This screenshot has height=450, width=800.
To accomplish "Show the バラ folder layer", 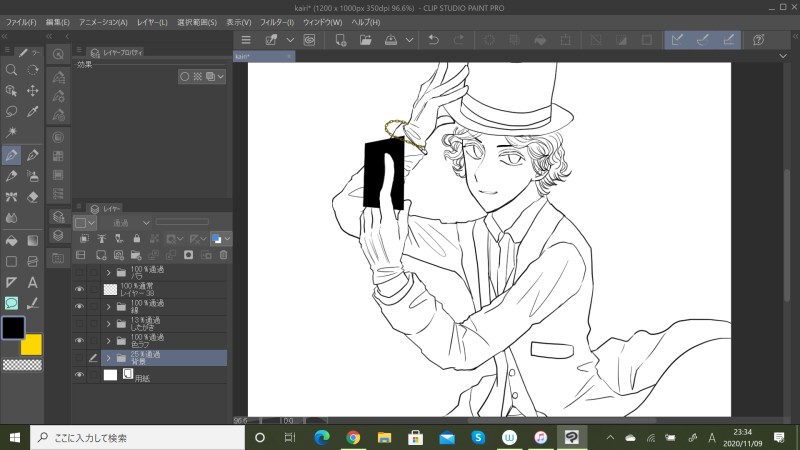I will click(x=79, y=272).
